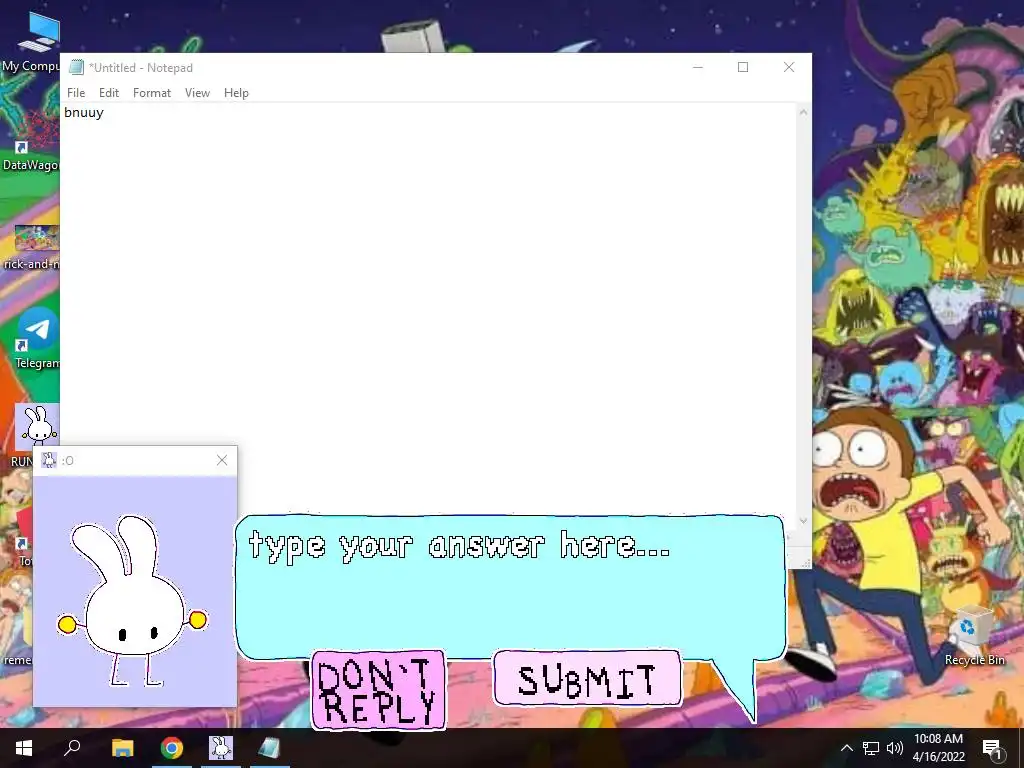
Task: Open the View menu in Notepad
Action: pos(197,93)
